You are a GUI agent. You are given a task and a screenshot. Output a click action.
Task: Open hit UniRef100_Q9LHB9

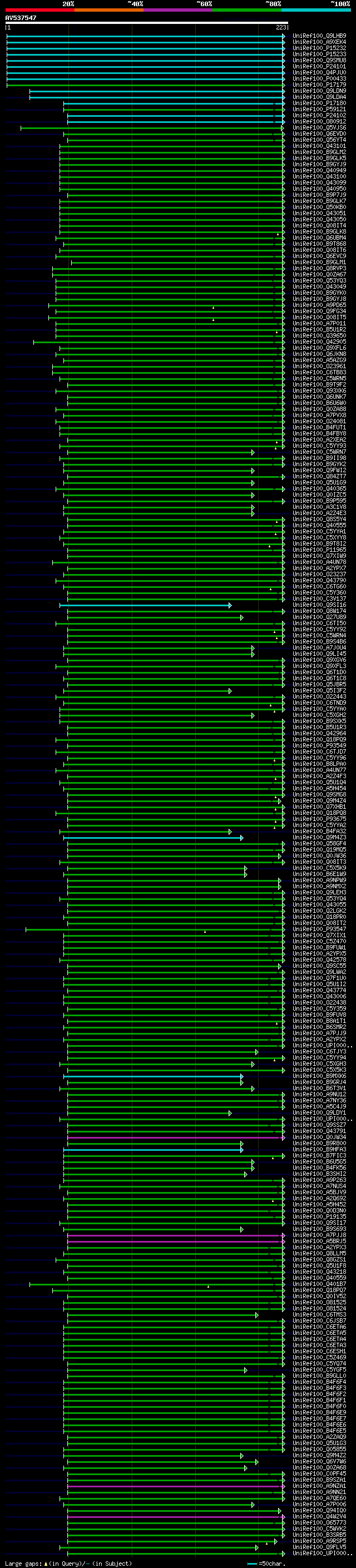[x=319, y=36]
